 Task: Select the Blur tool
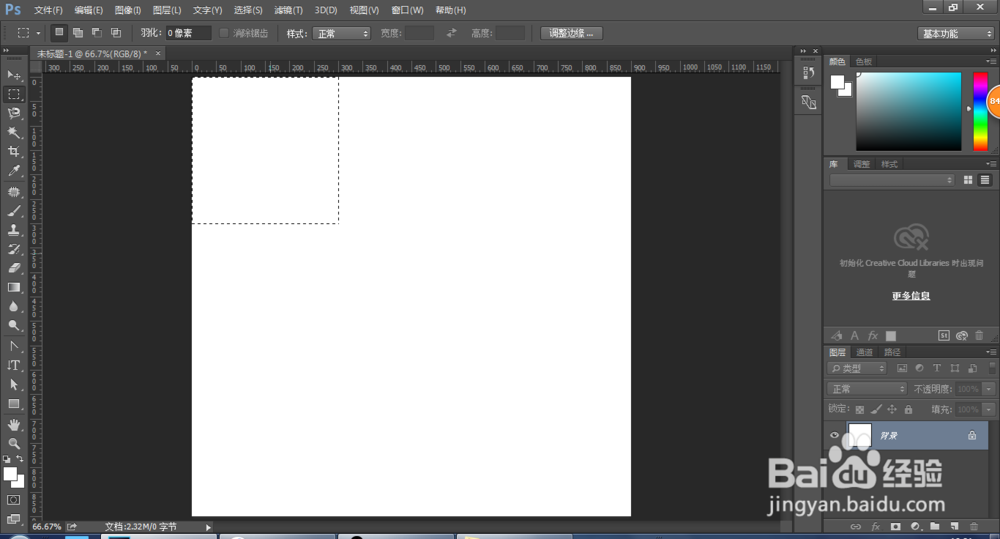pyautogui.click(x=14, y=307)
